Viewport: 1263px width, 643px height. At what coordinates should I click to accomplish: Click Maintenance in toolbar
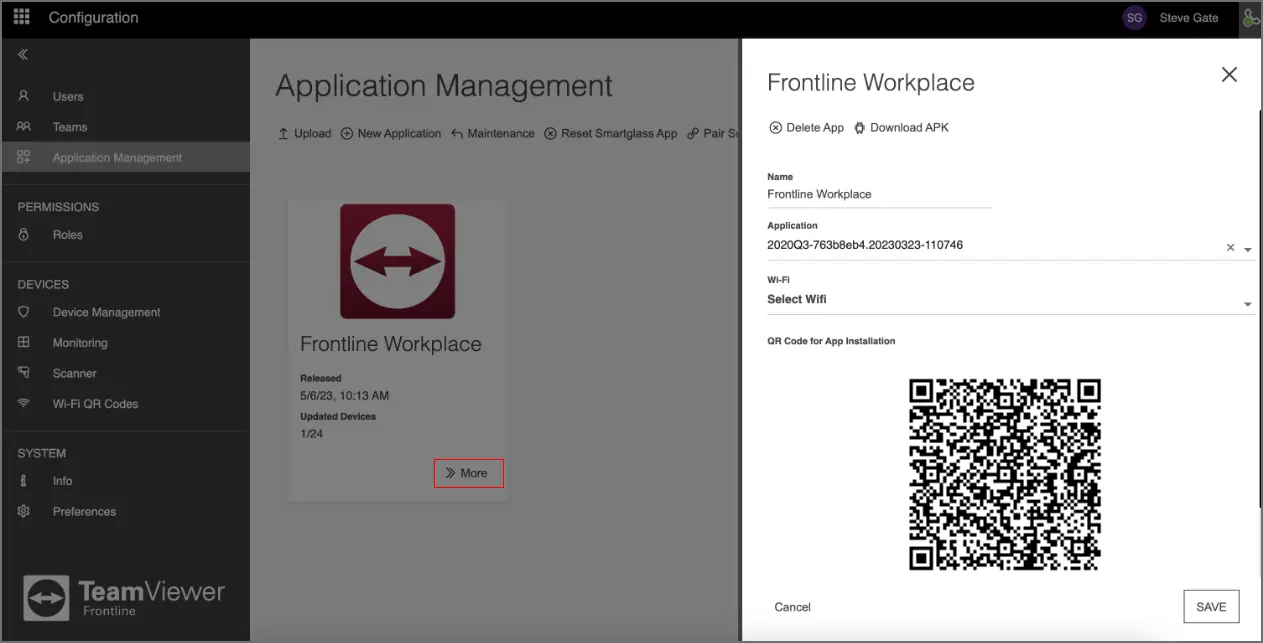492,133
